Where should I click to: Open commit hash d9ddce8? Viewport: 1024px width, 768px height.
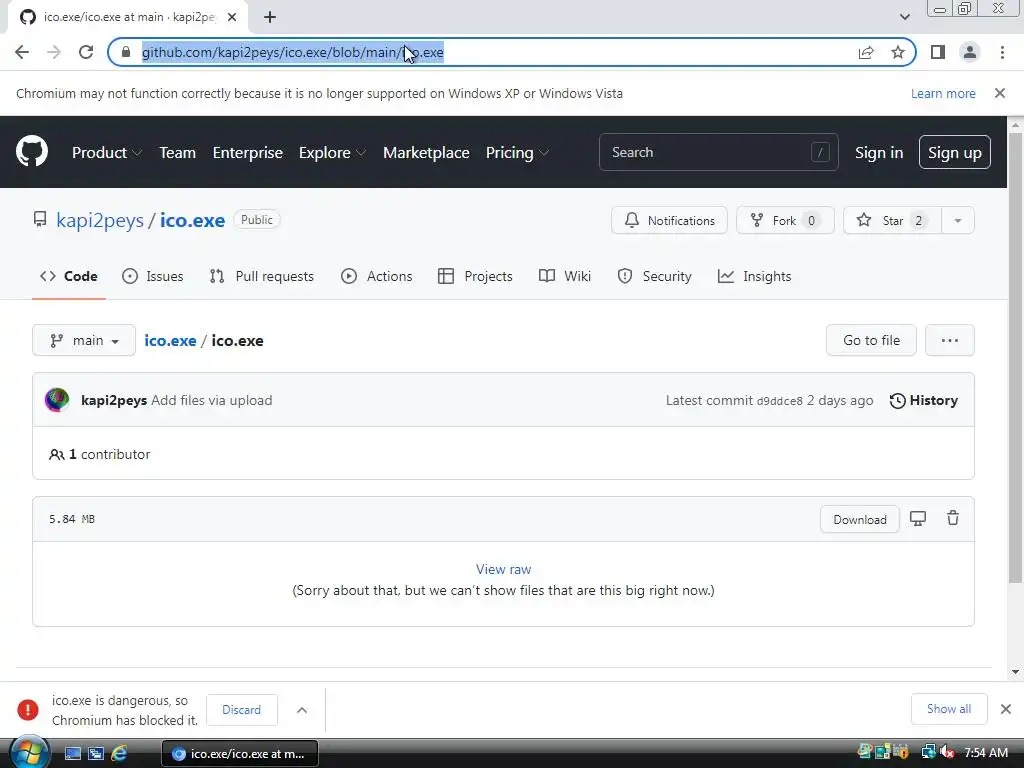779,401
